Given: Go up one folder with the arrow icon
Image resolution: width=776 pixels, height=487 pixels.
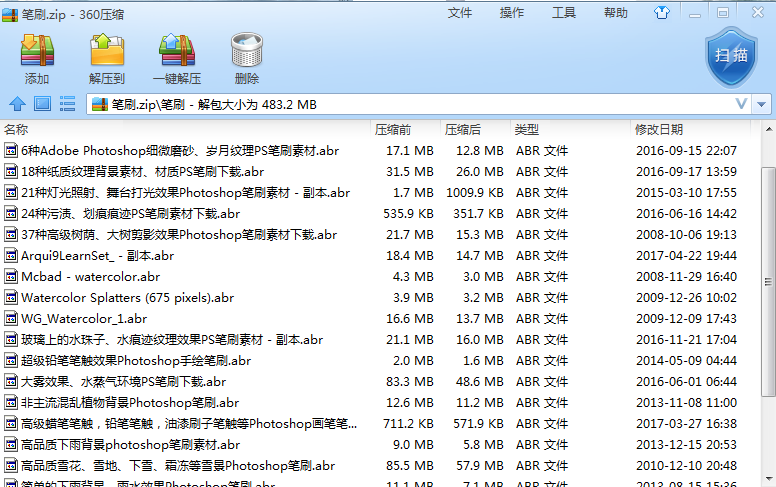Looking at the screenshot, I should 17,104.
